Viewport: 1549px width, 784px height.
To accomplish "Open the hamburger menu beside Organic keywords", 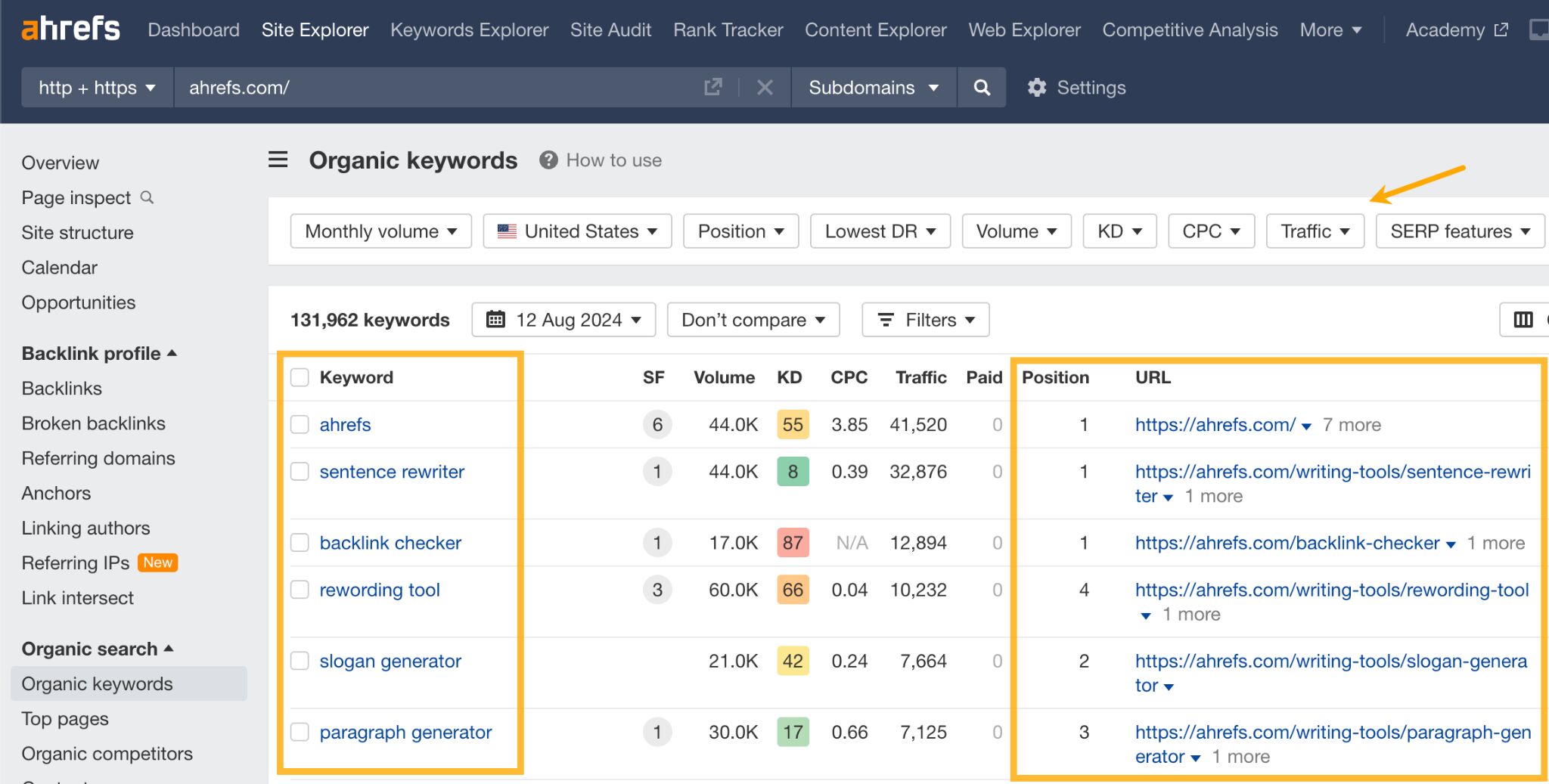I will point(278,160).
